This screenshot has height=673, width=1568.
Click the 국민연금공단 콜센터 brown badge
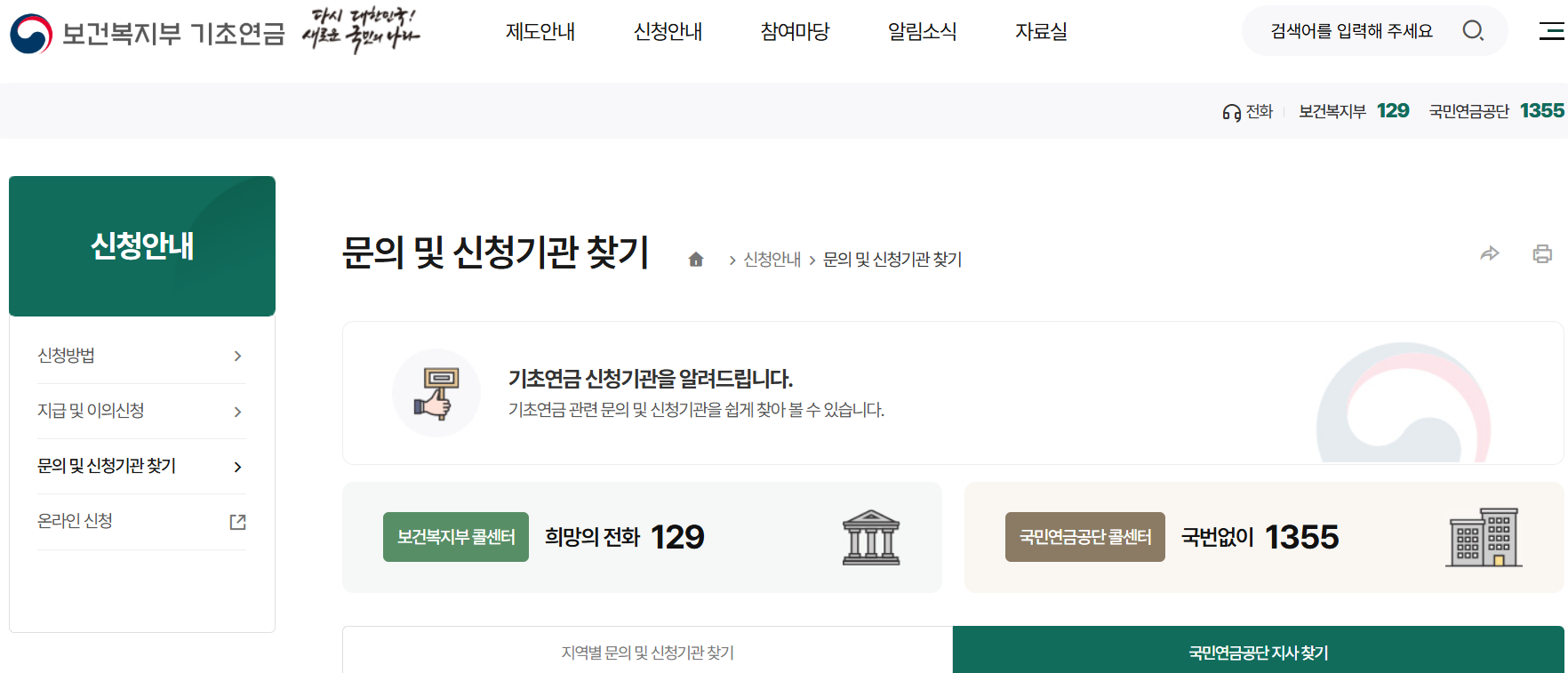1085,537
